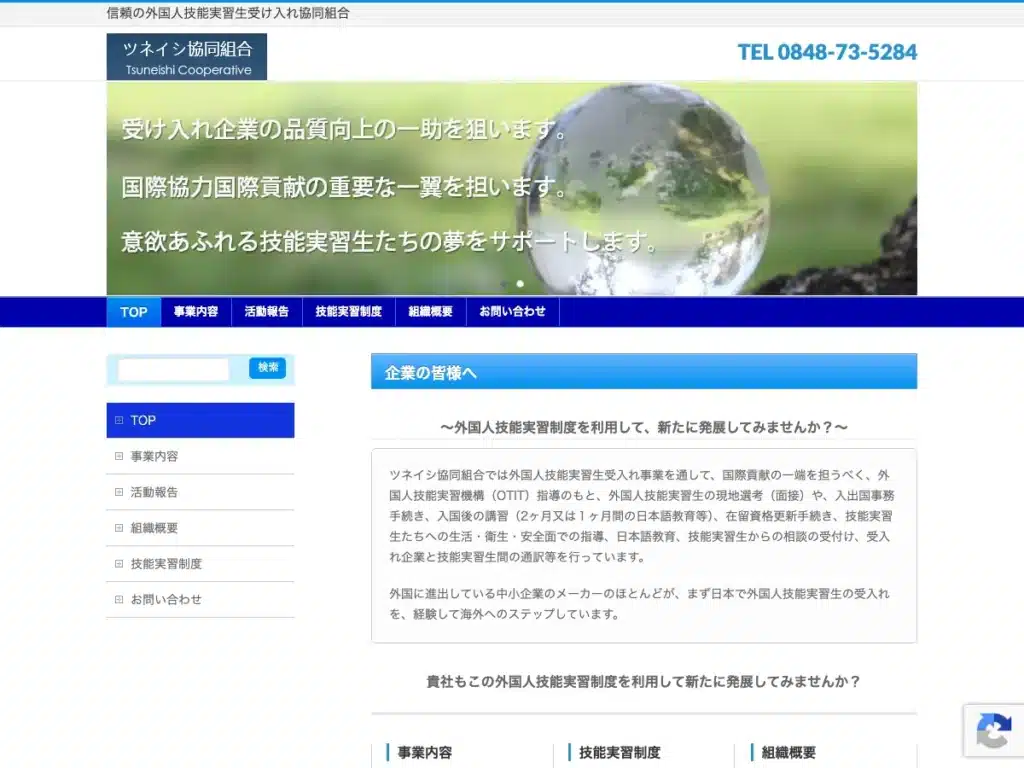
Task: Click the first slider dot on banner
Action: point(504,283)
